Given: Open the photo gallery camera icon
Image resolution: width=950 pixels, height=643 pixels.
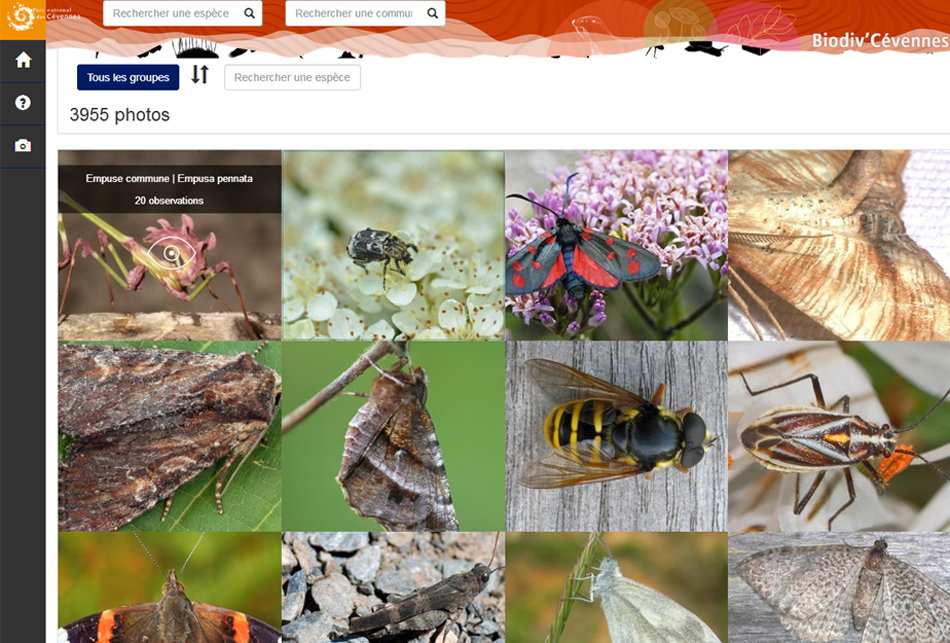Looking at the screenshot, I should tap(23, 146).
